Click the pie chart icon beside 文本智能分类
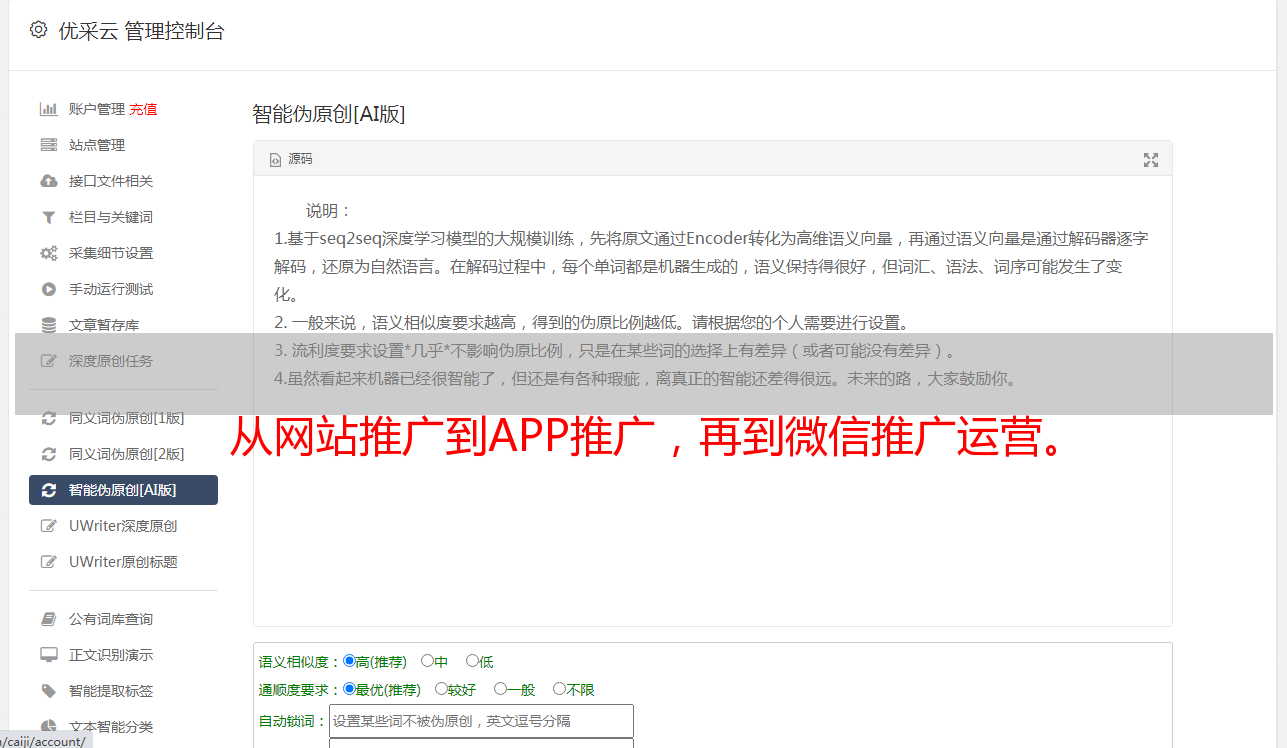Image resolution: width=1287 pixels, height=748 pixels. point(48,727)
